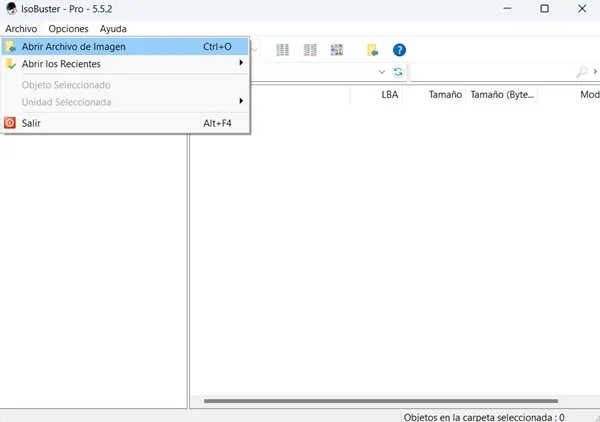Screen dimensions: 600x422
Task: Switch to large thumbnails view icon
Action: pyautogui.click(x=337, y=50)
